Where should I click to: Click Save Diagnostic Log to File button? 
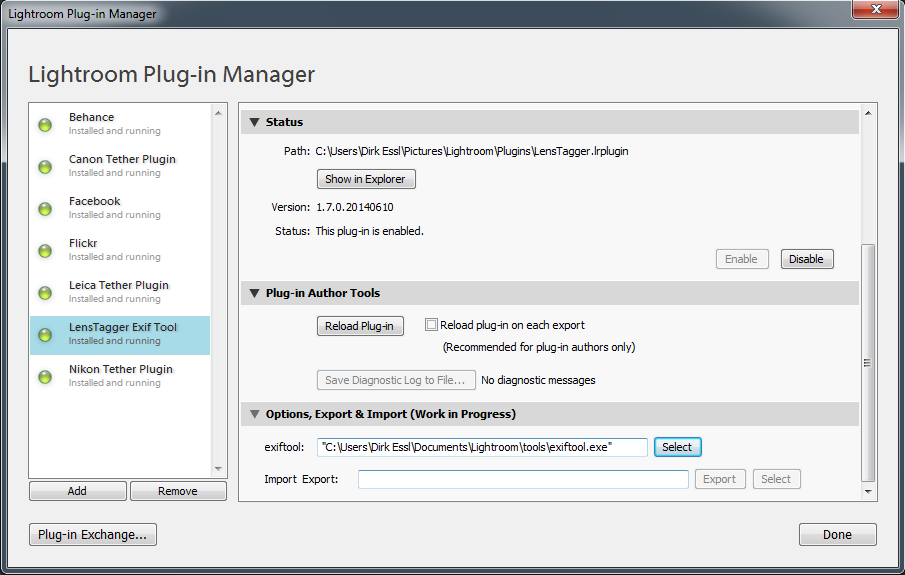click(396, 380)
